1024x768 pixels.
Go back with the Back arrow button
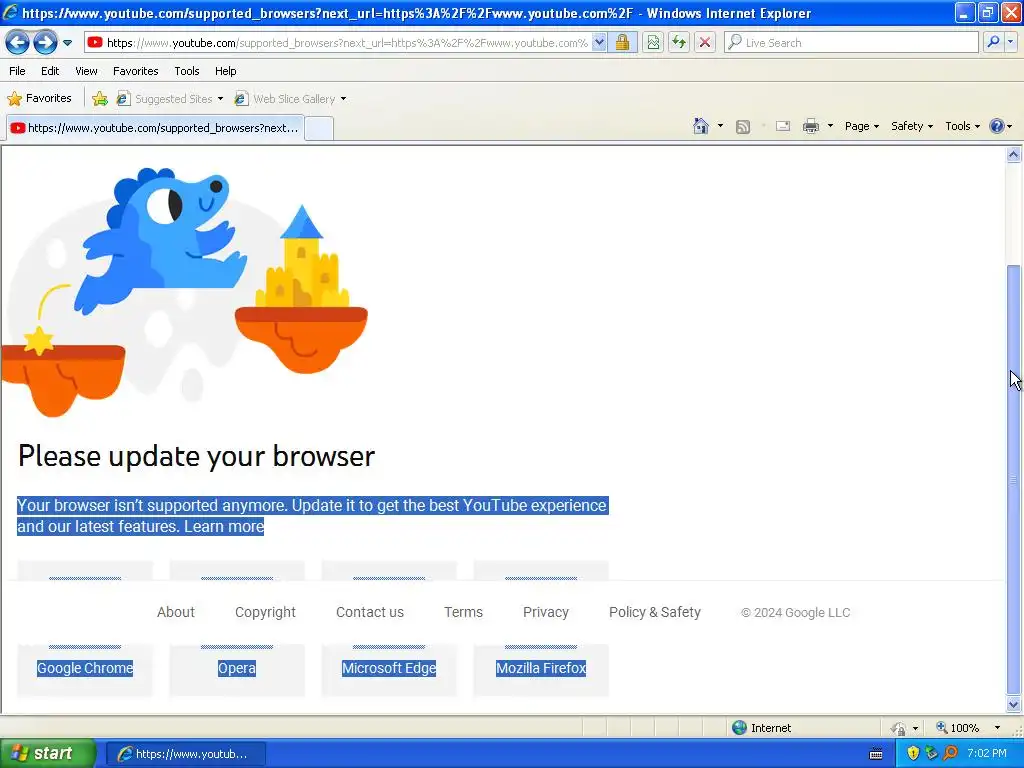tap(18, 43)
